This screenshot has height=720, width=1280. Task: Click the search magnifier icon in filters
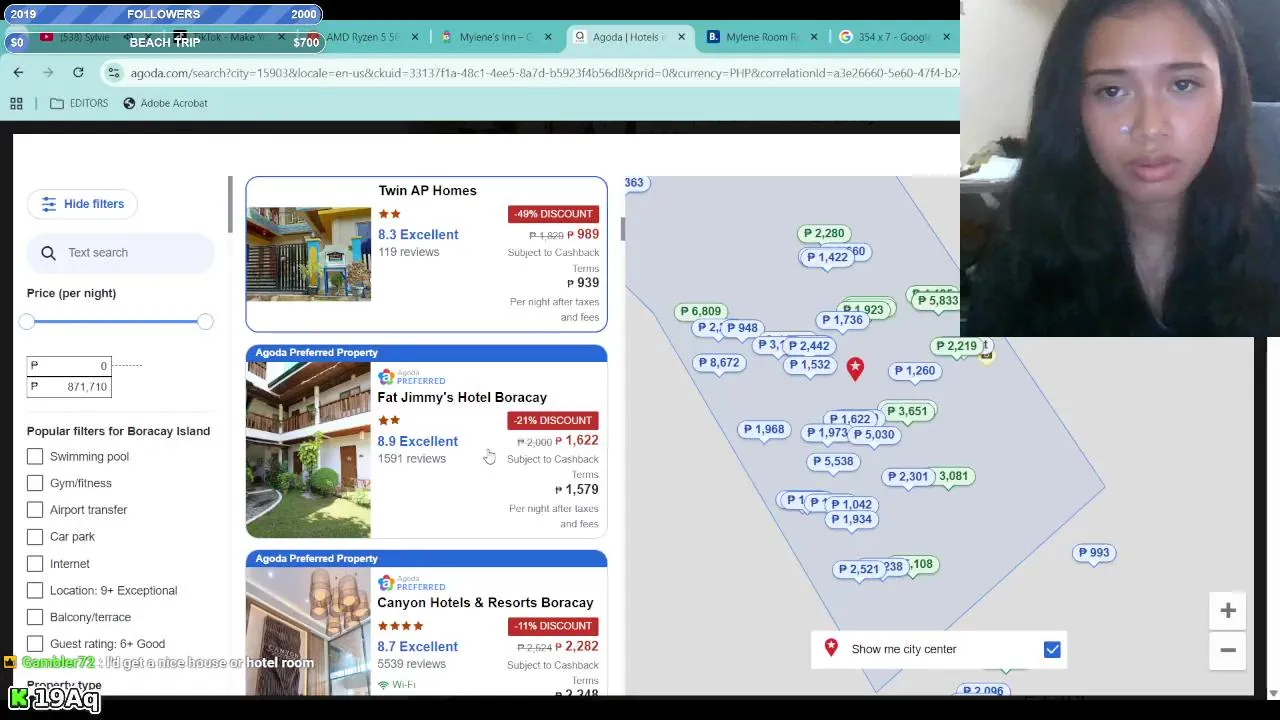[48, 253]
